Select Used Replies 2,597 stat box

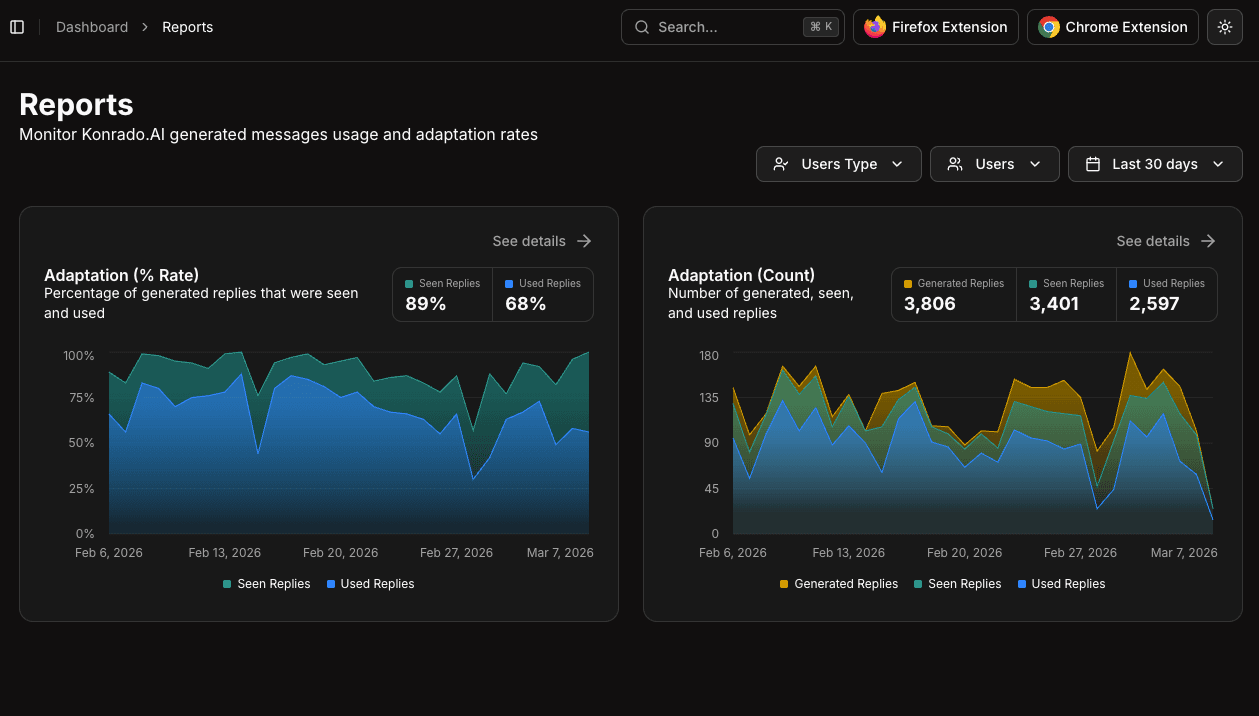1167,294
